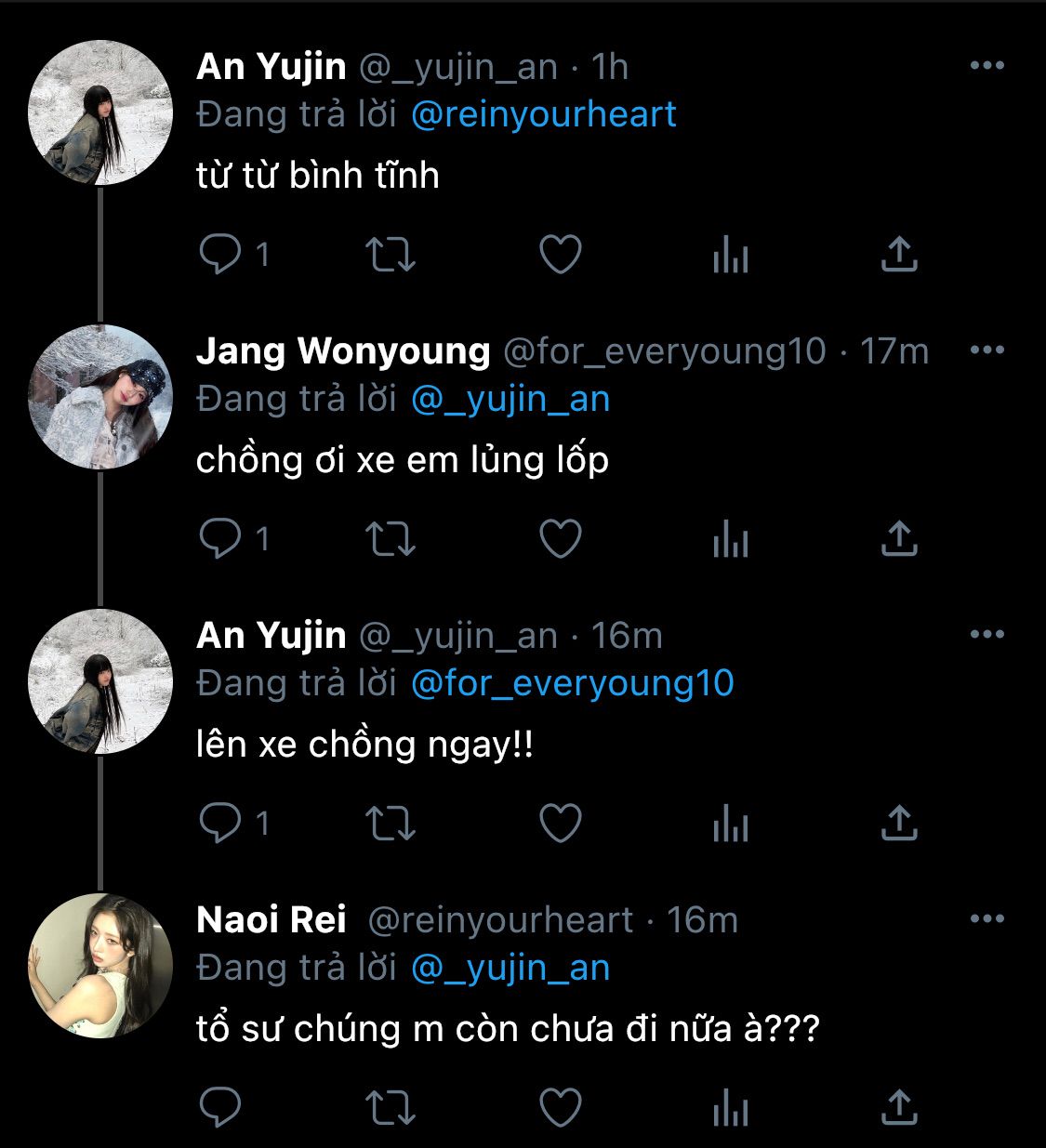Share the 'lên xe chồng ngay!!' tweet
The width and height of the screenshot is (1046, 1148).
point(899,824)
